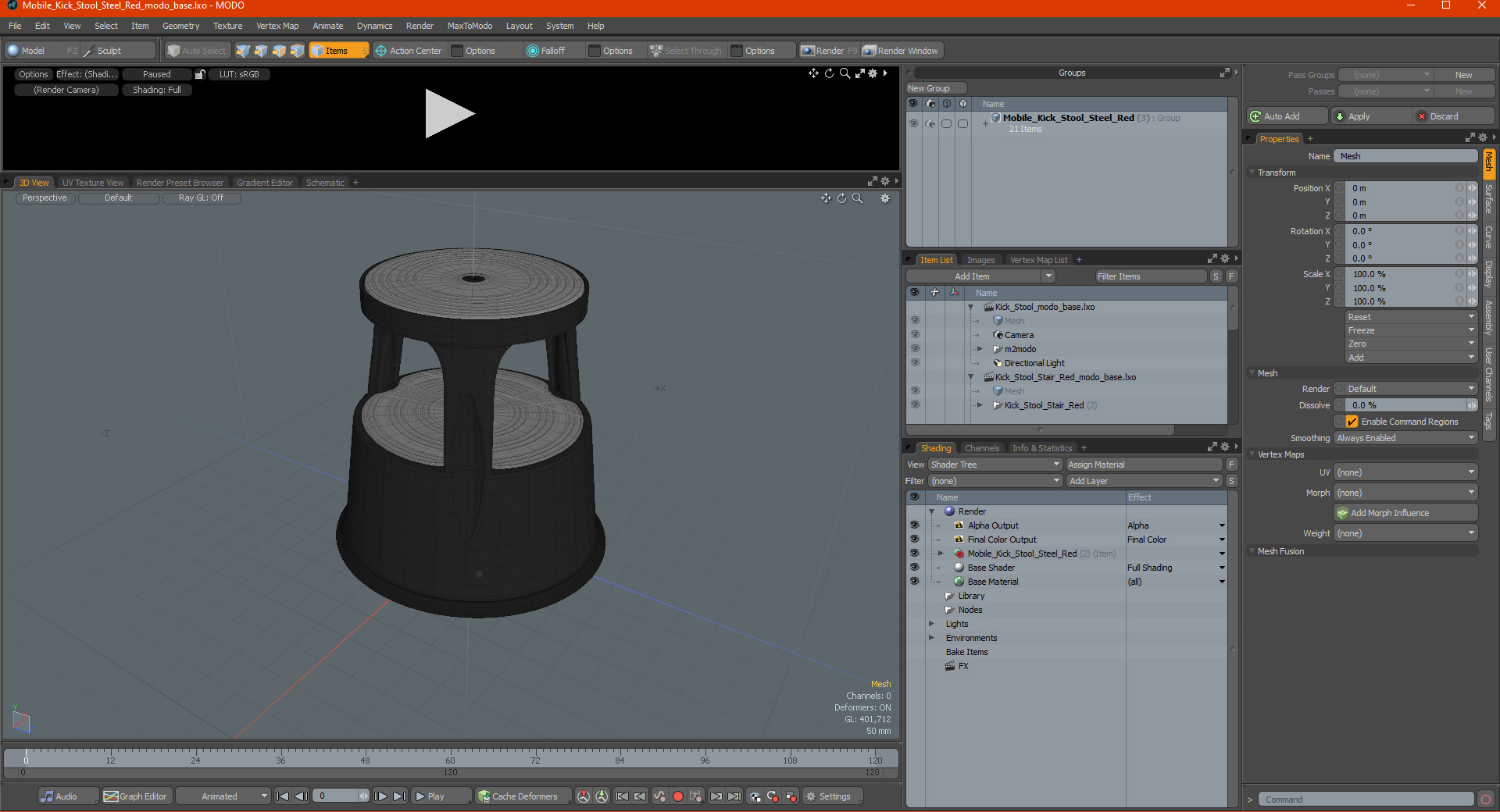Toggle the Options checkbox beside Action Center
The height and width of the screenshot is (812, 1500).
pyautogui.click(x=458, y=51)
